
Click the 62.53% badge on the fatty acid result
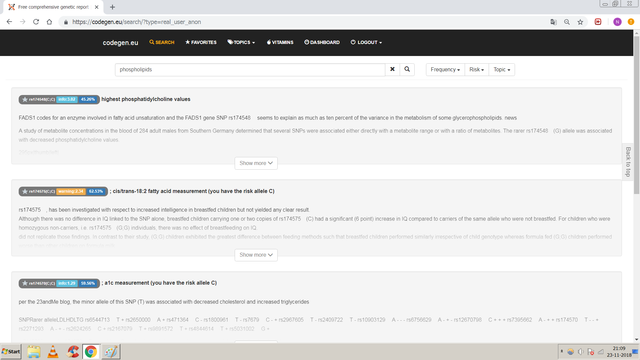[96, 191]
